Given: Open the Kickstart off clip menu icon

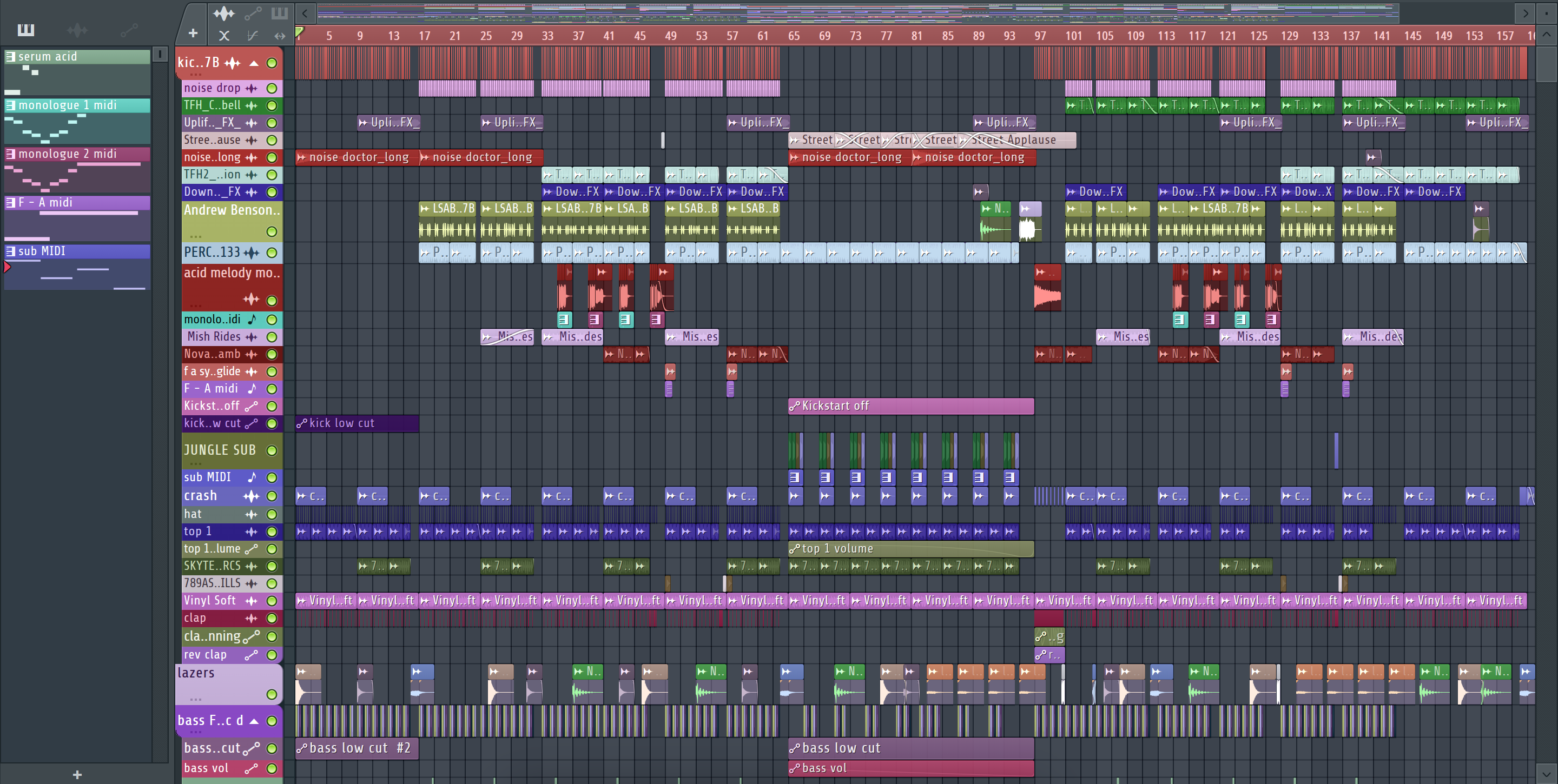Looking at the screenshot, I should point(795,406).
